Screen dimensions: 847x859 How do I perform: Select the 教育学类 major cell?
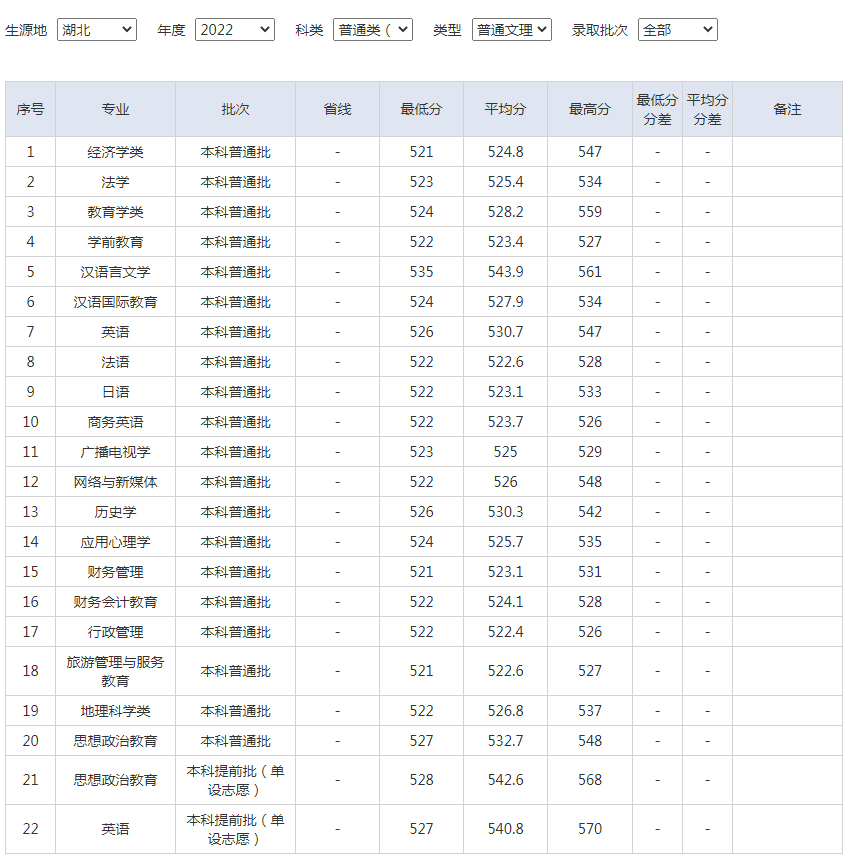[115, 212]
